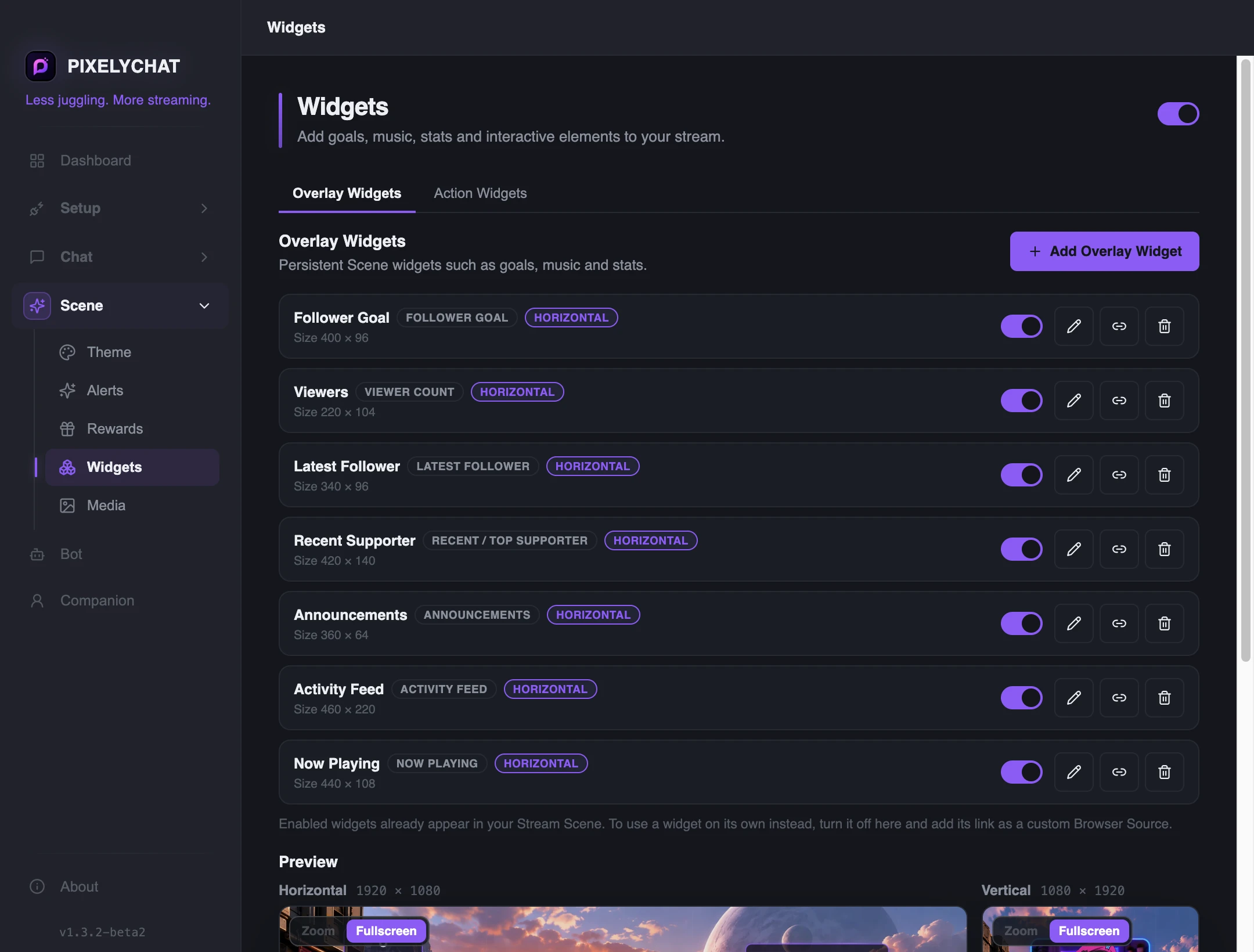Disable the Viewers widget toggle
Viewport: 1254px width, 952px height.
(1021, 401)
